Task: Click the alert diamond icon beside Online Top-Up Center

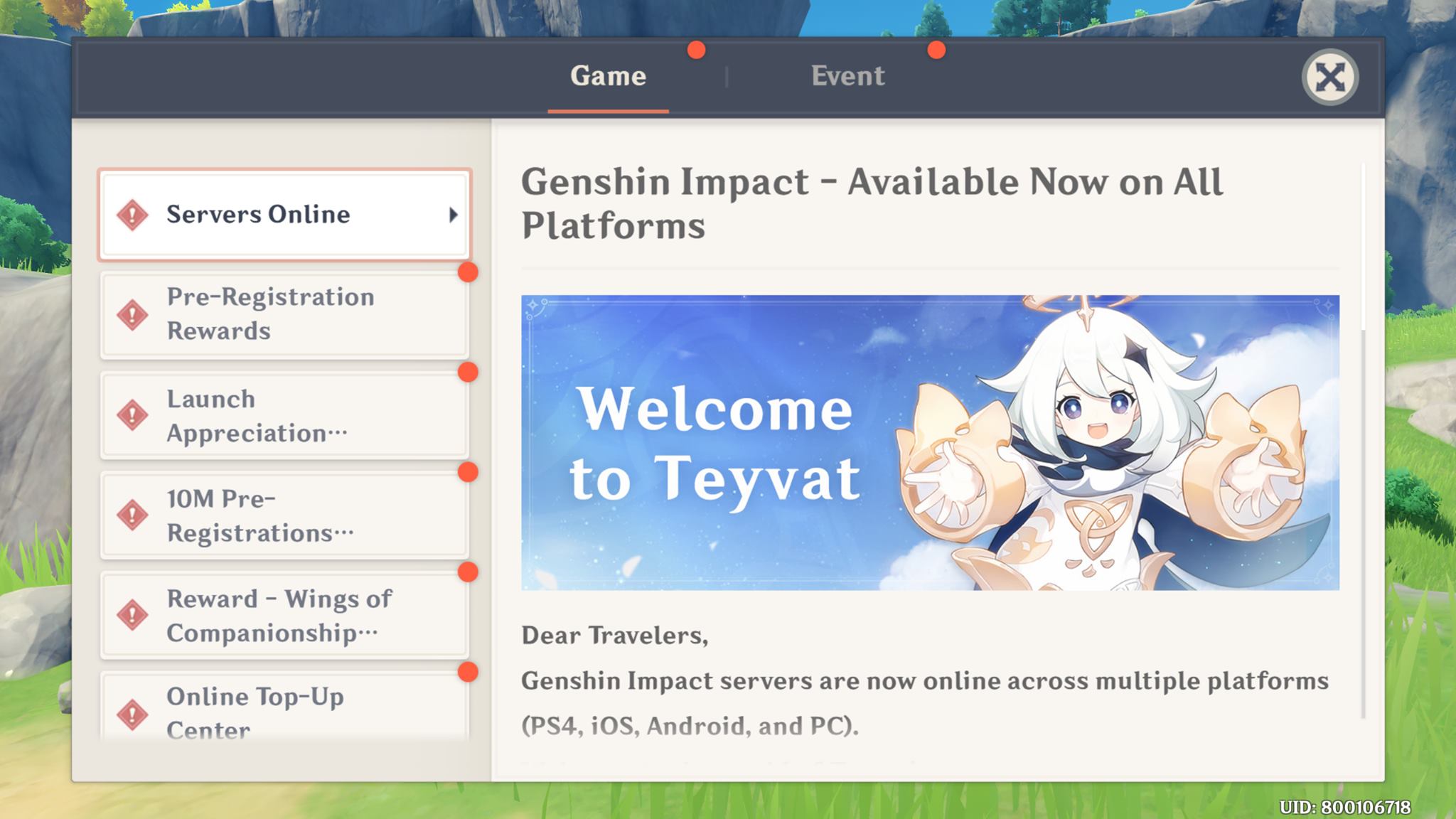Action: point(132,714)
